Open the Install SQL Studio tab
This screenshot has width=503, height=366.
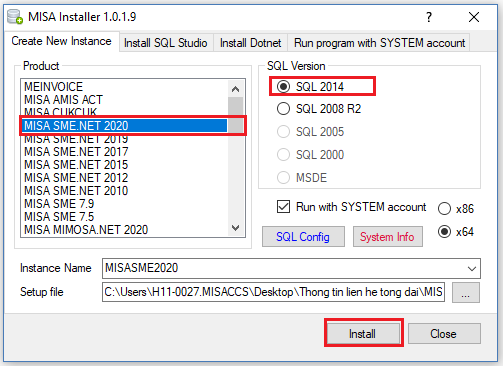tap(166, 43)
